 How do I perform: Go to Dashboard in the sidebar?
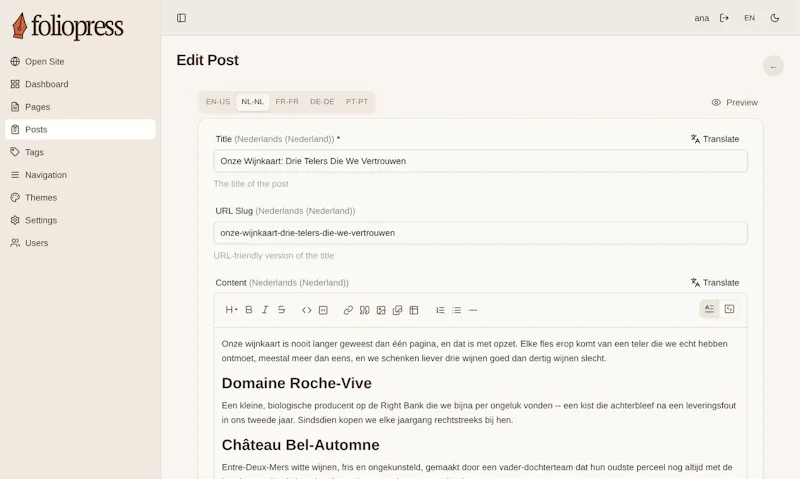pyautogui.click(x=80, y=84)
